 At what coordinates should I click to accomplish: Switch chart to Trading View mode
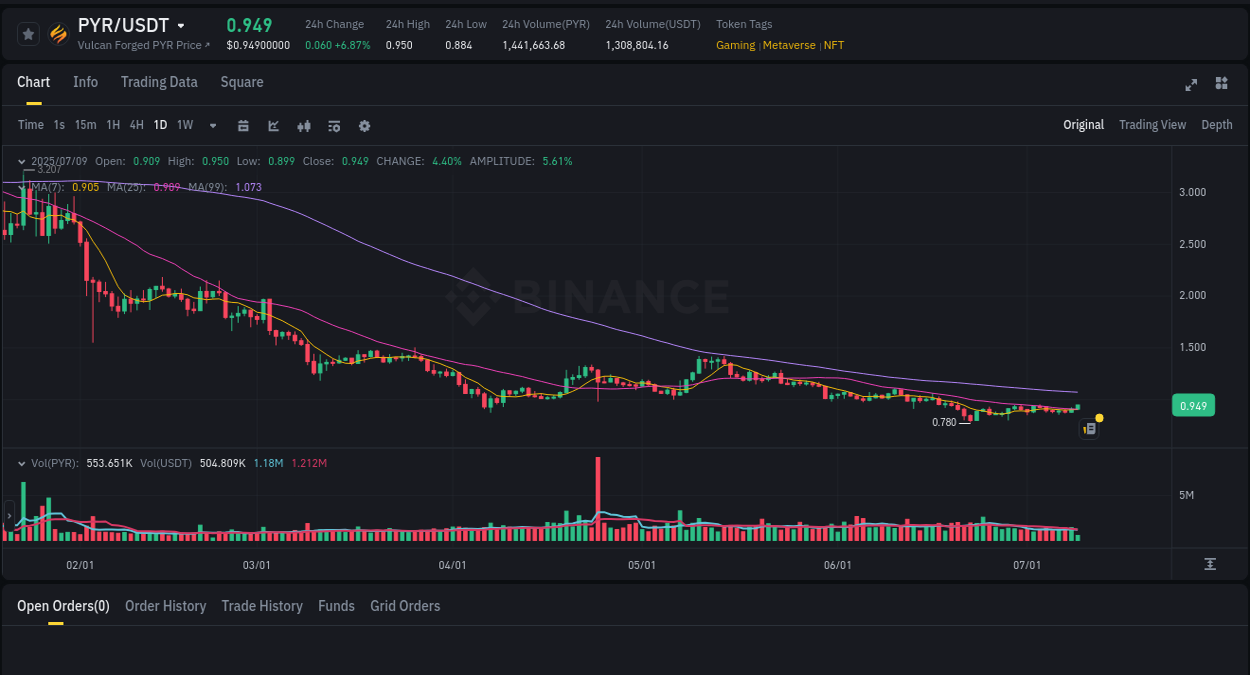1152,125
